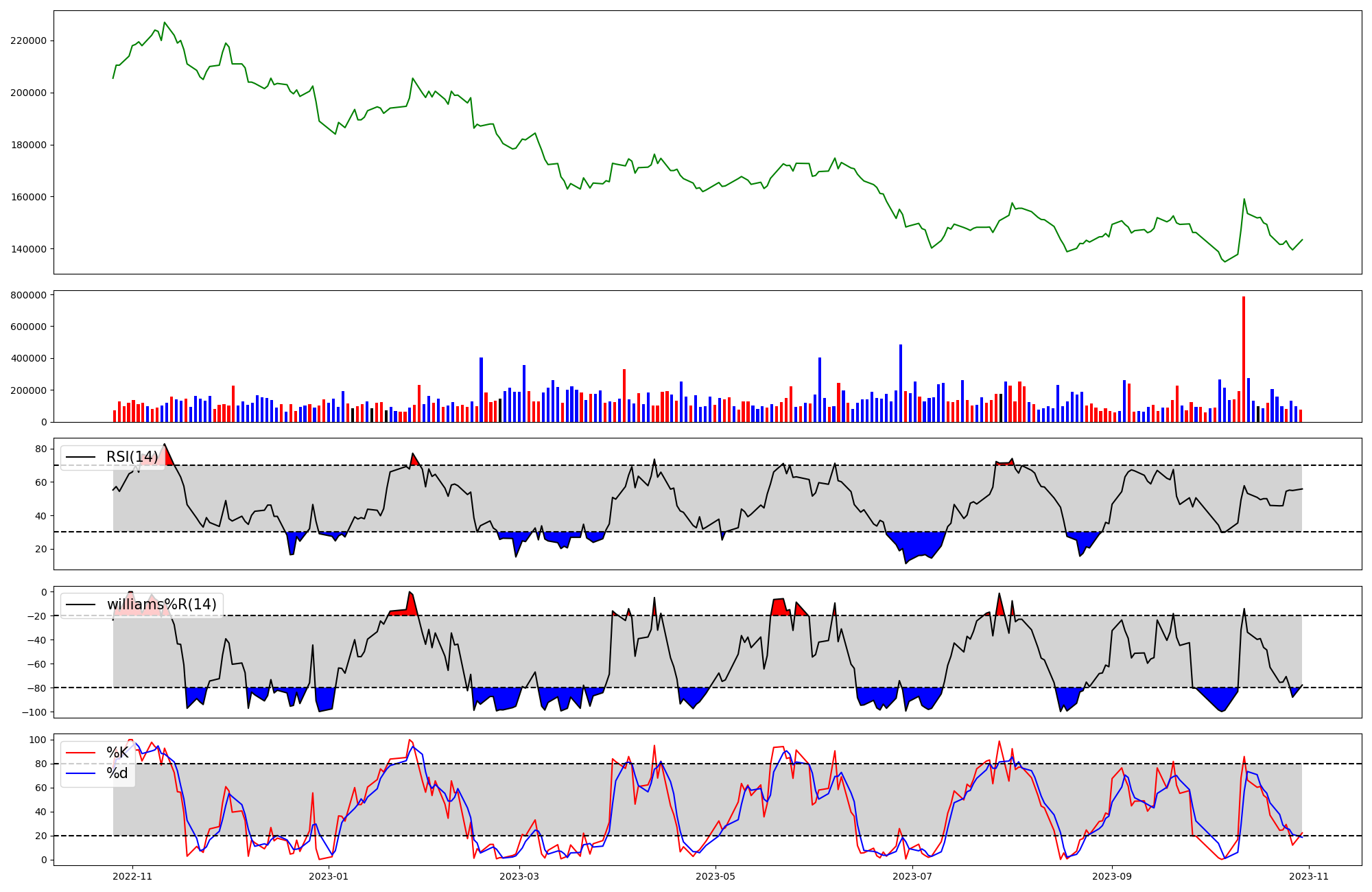
Task: Click the October 2023 price spike peak
Action: coord(1244,200)
